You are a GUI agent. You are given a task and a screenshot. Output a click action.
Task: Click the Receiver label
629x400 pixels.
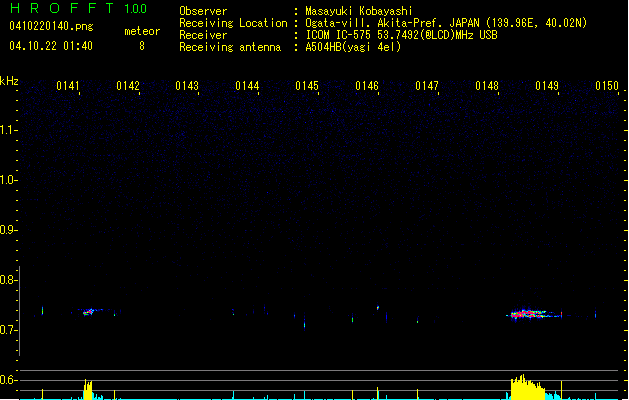[203, 35]
